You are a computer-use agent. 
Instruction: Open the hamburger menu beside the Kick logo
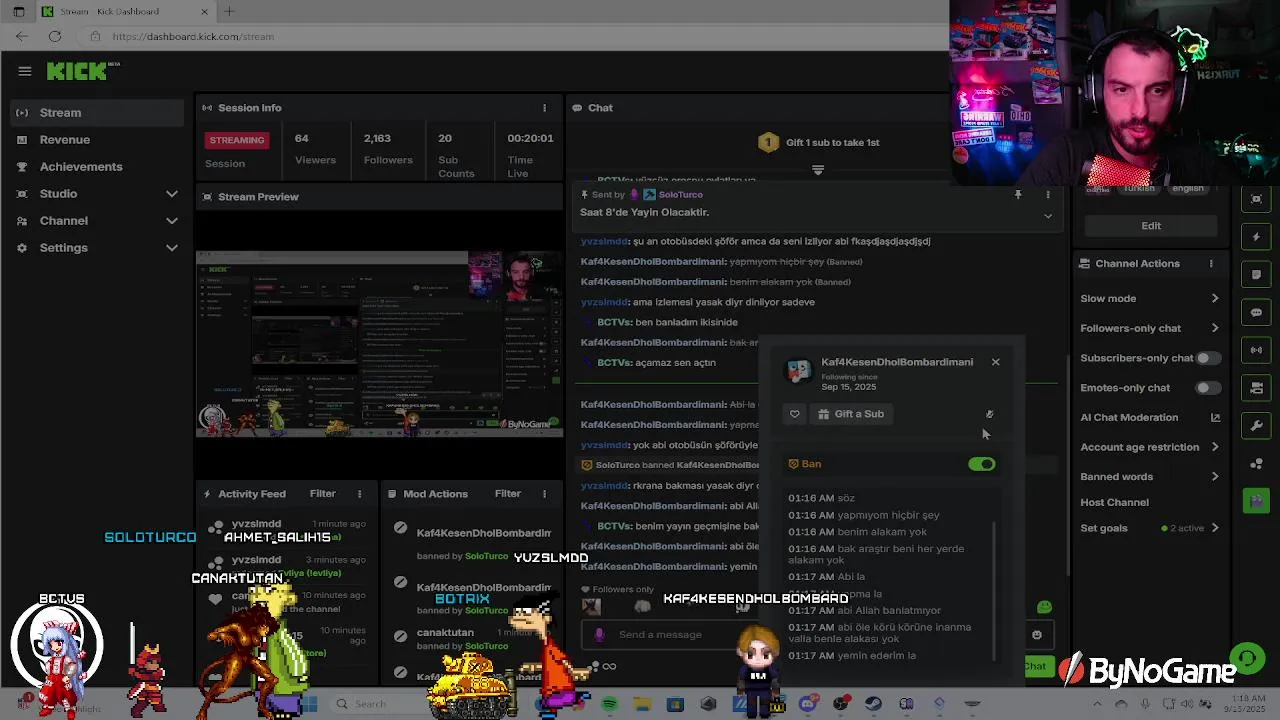pos(25,71)
